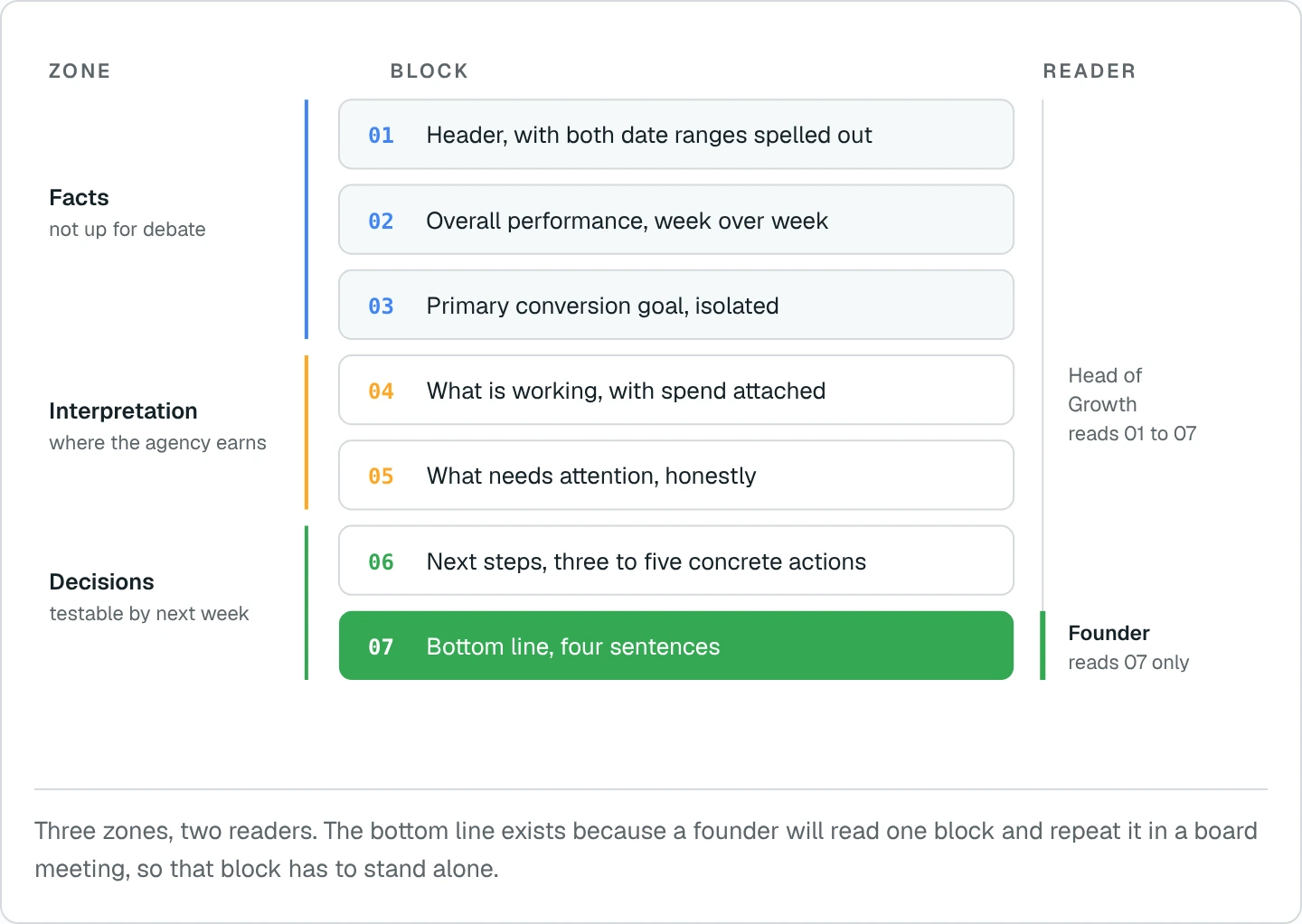The height and width of the screenshot is (924, 1302).
Task: Select the 'Overall performance, week over week' label
Action: click(627, 221)
